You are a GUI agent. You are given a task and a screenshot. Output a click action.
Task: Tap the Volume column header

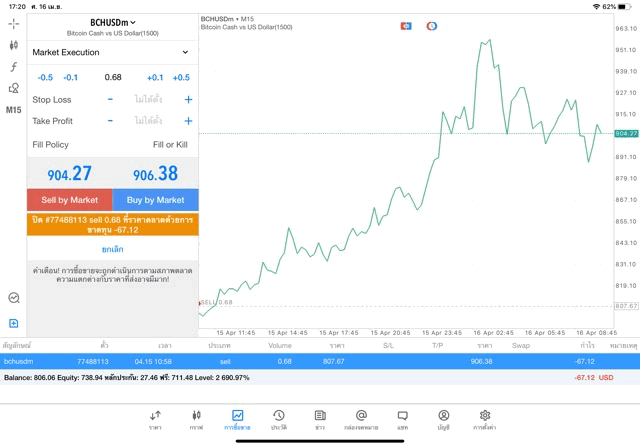[x=280, y=345]
